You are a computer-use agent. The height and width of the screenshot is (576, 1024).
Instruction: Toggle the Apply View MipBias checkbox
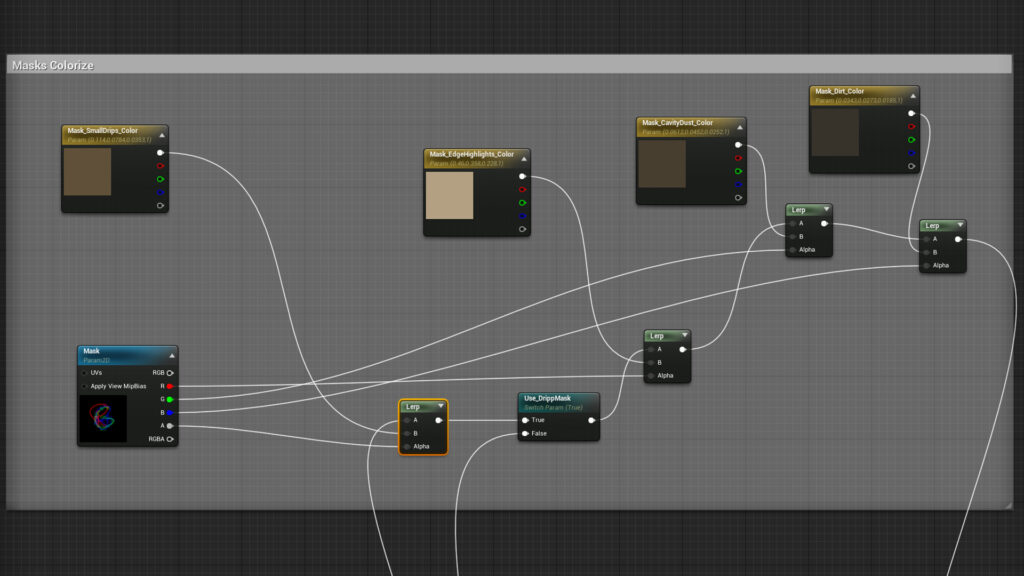83,386
